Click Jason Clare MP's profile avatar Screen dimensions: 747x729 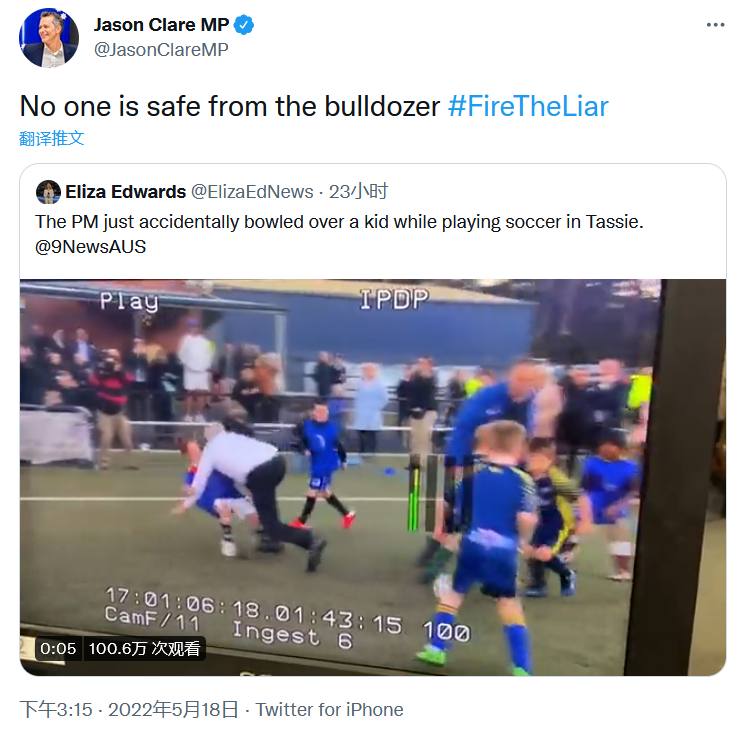point(49,37)
